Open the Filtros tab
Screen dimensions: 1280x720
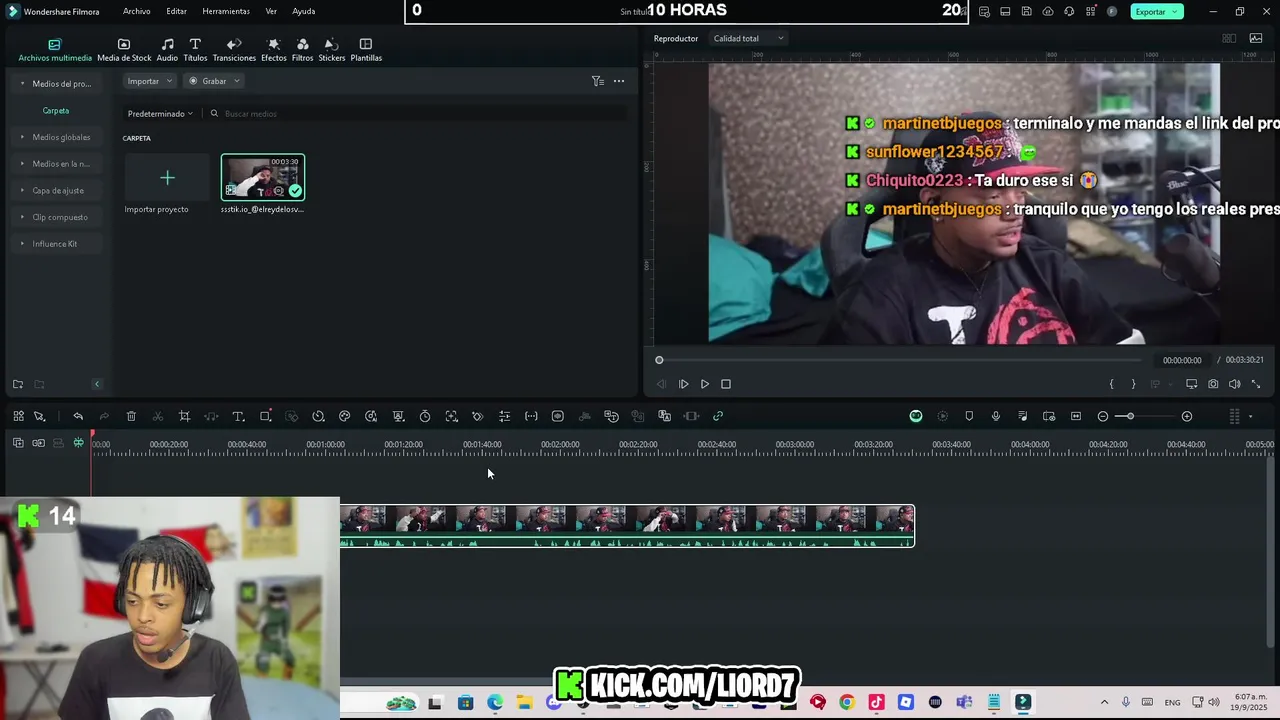[302, 50]
